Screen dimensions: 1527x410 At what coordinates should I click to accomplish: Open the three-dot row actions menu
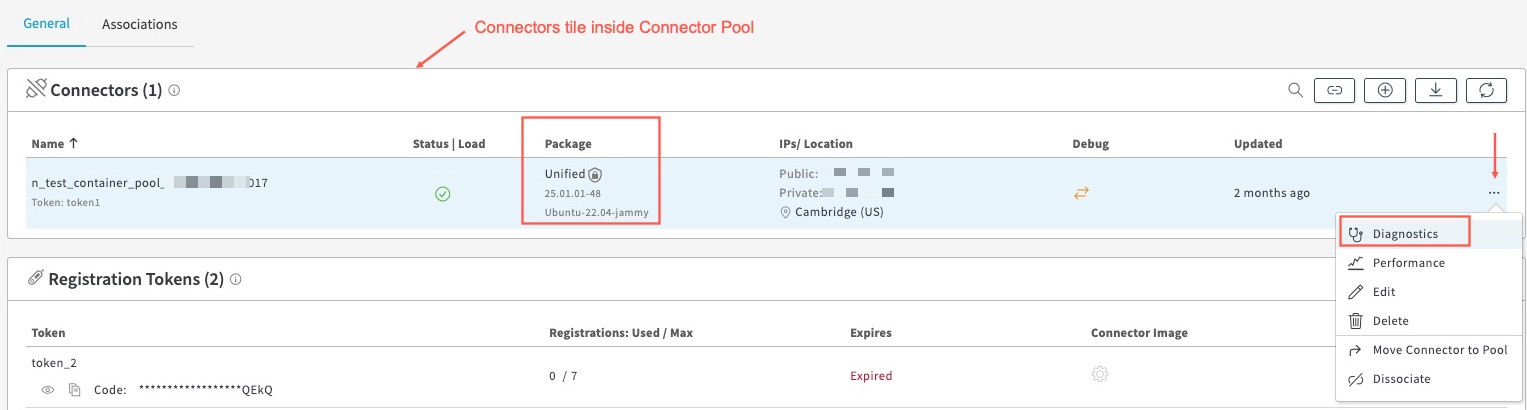[1493, 192]
